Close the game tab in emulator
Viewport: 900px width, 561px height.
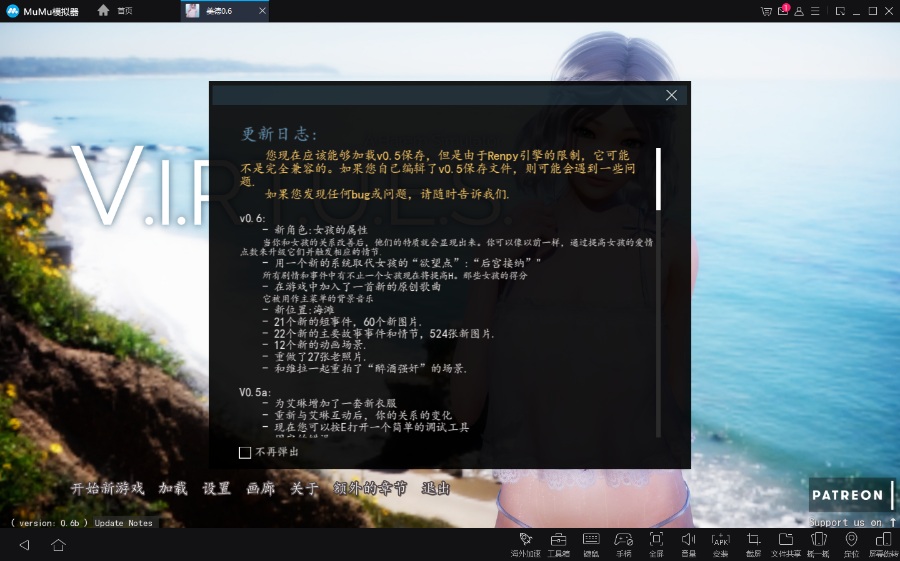(x=262, y=11)
